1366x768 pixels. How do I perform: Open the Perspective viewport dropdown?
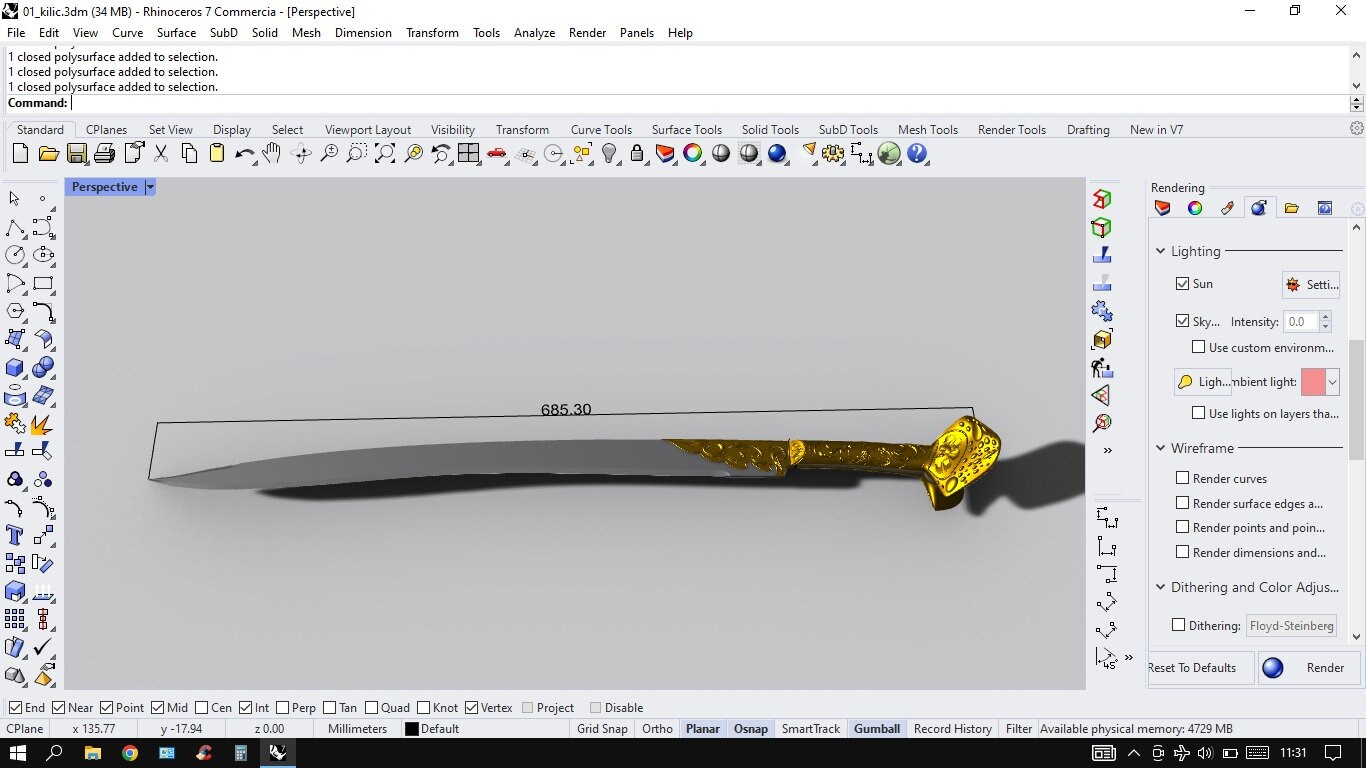(x=150, y=187)
